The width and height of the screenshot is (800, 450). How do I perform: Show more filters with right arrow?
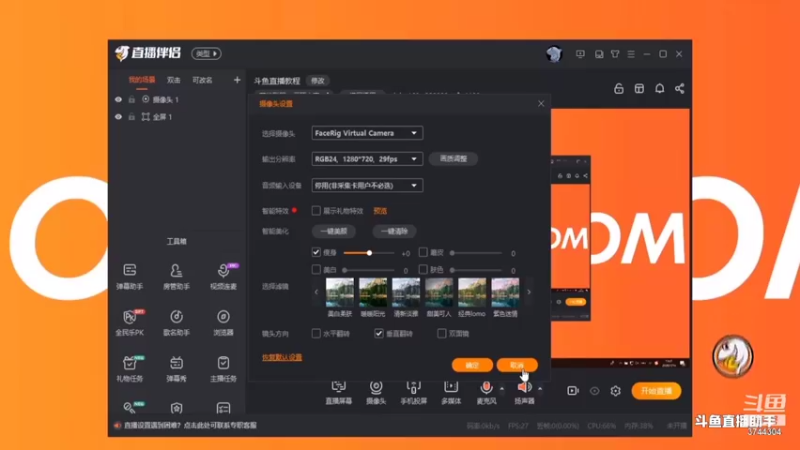(529, 292)
